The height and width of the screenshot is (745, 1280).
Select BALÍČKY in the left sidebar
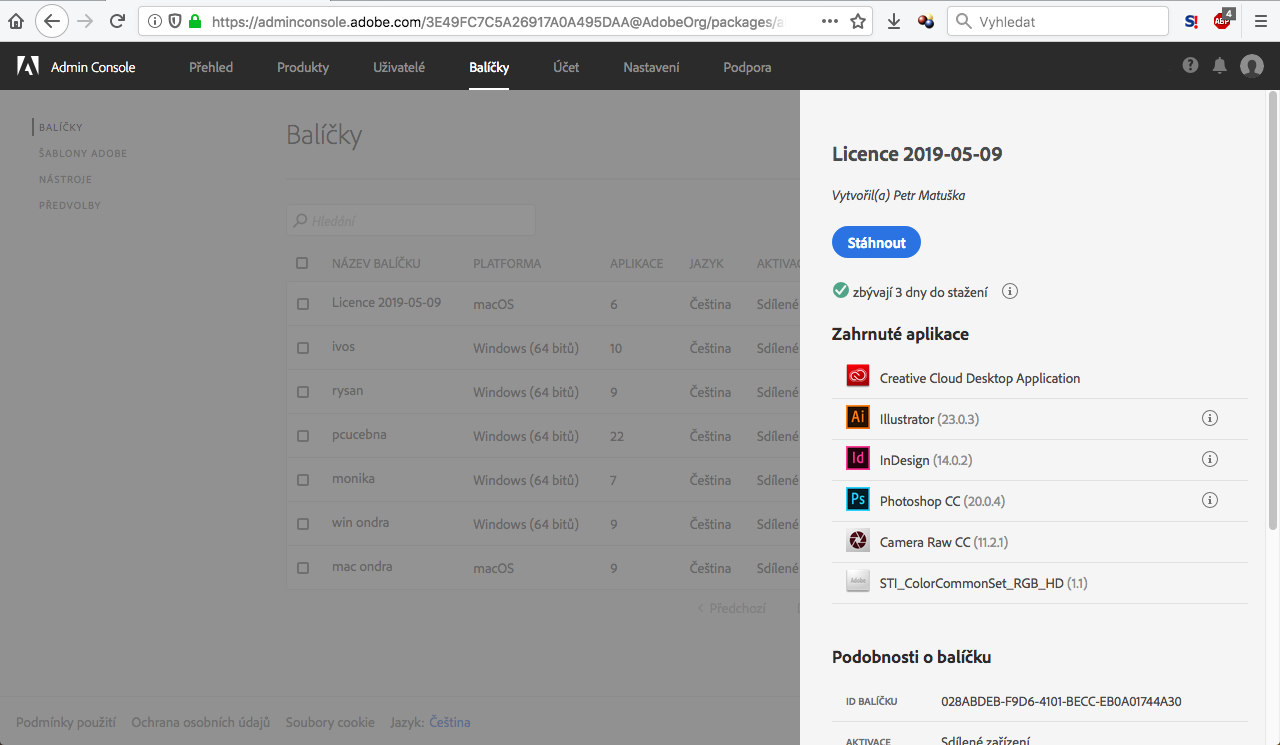pos(60,127)
